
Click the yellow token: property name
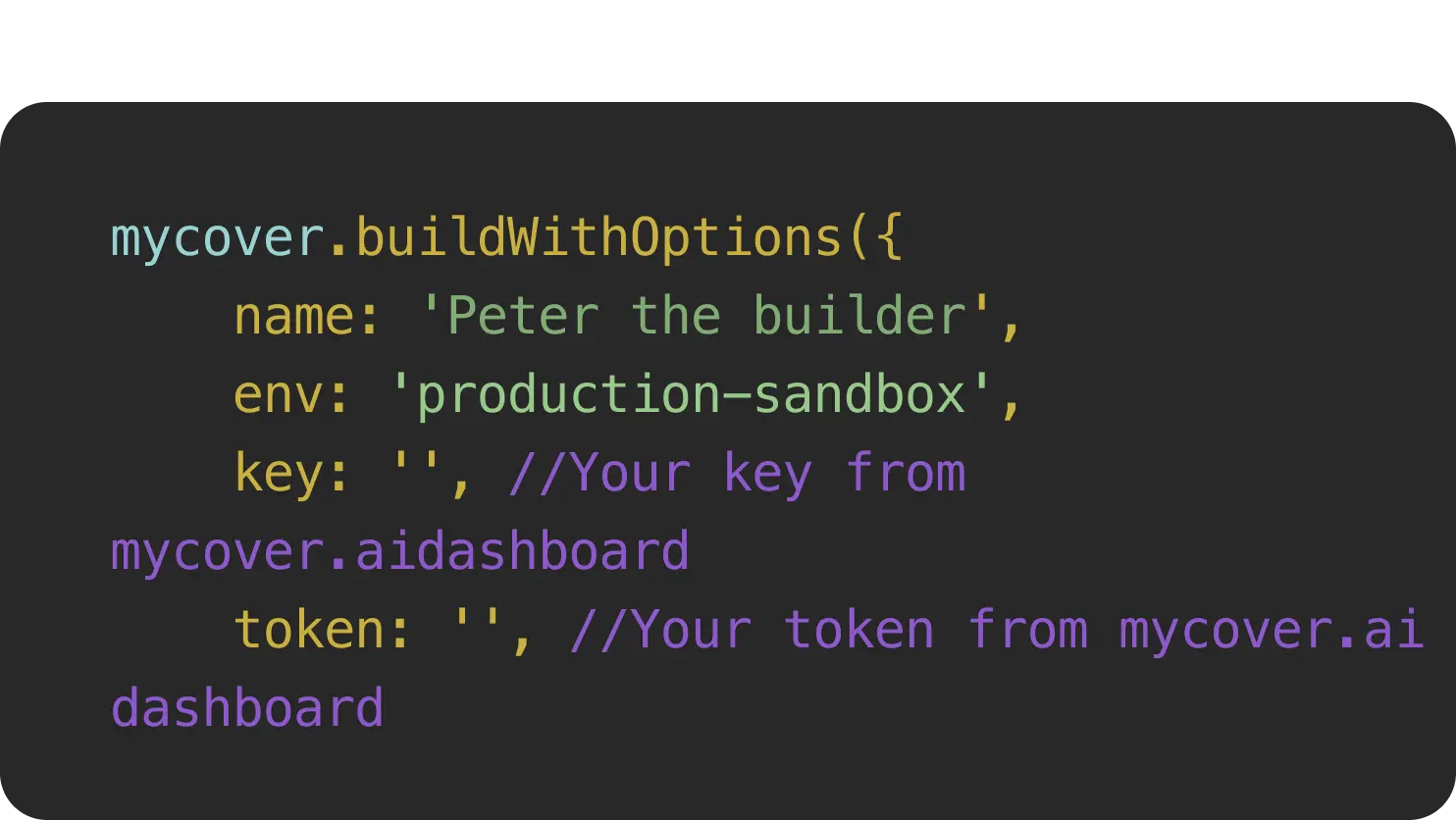(323, 631)
